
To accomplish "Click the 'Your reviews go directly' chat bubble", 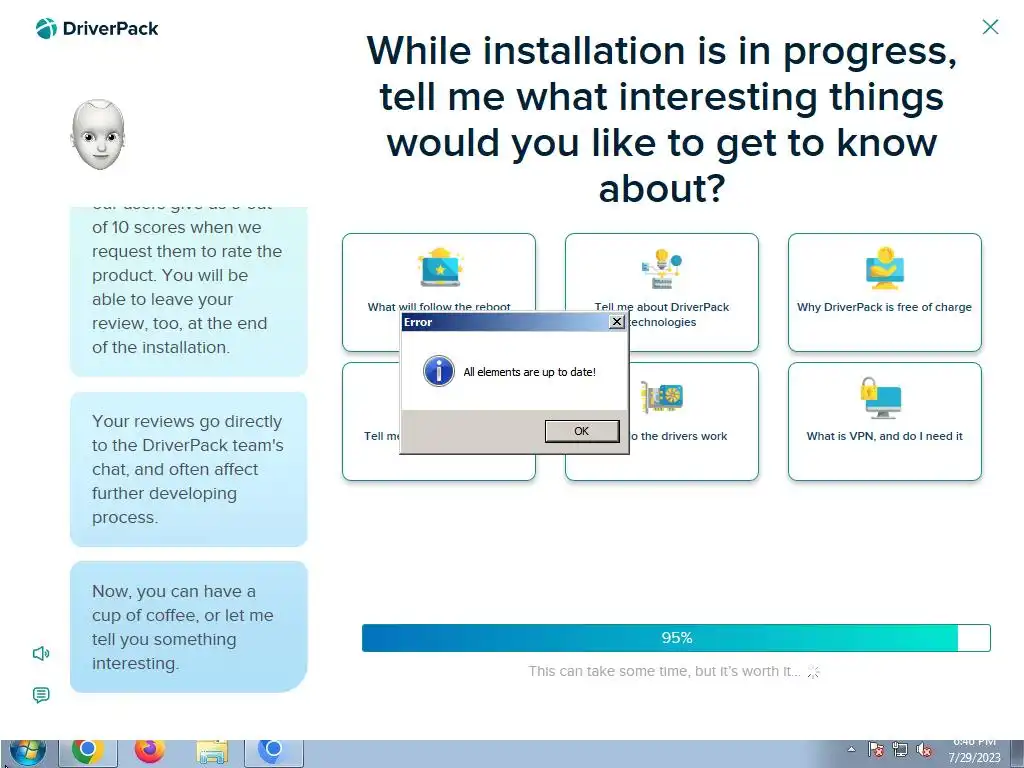I will [x=189, y=469].
